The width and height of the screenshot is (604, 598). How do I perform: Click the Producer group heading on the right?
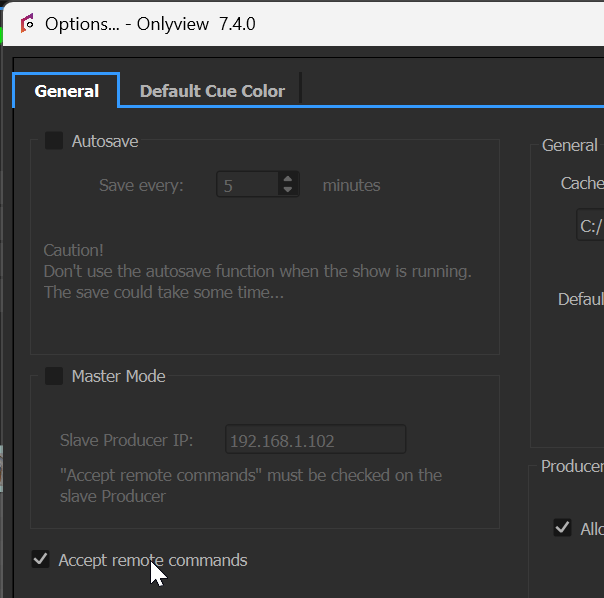coord(572,466)
